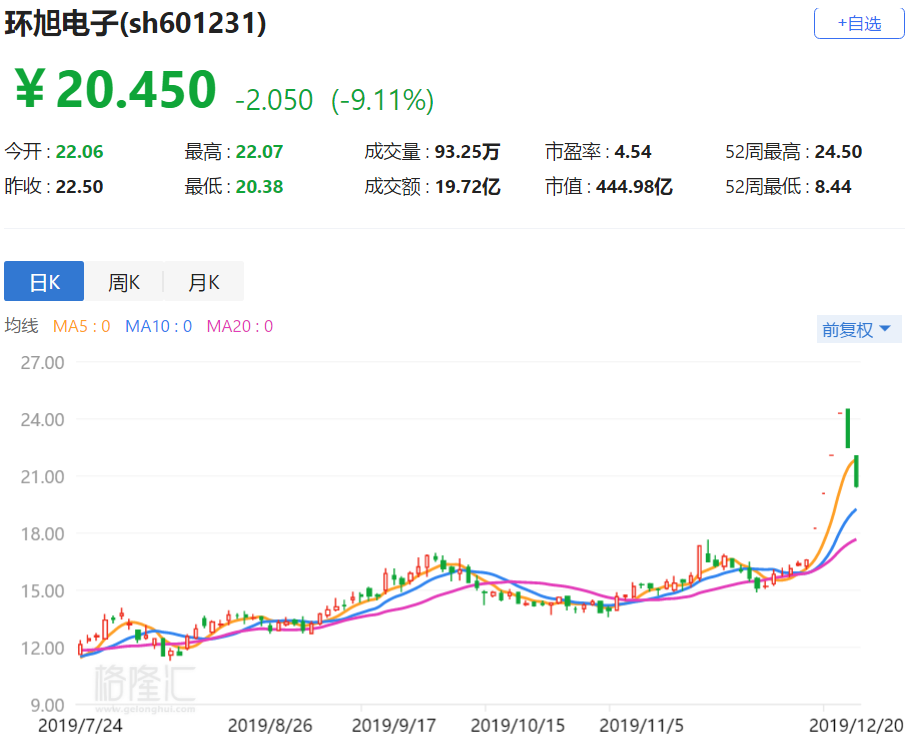Expand the 前复权 dropdown
The height and width of the screenshot is (741, 917).
tap(859, 329)
